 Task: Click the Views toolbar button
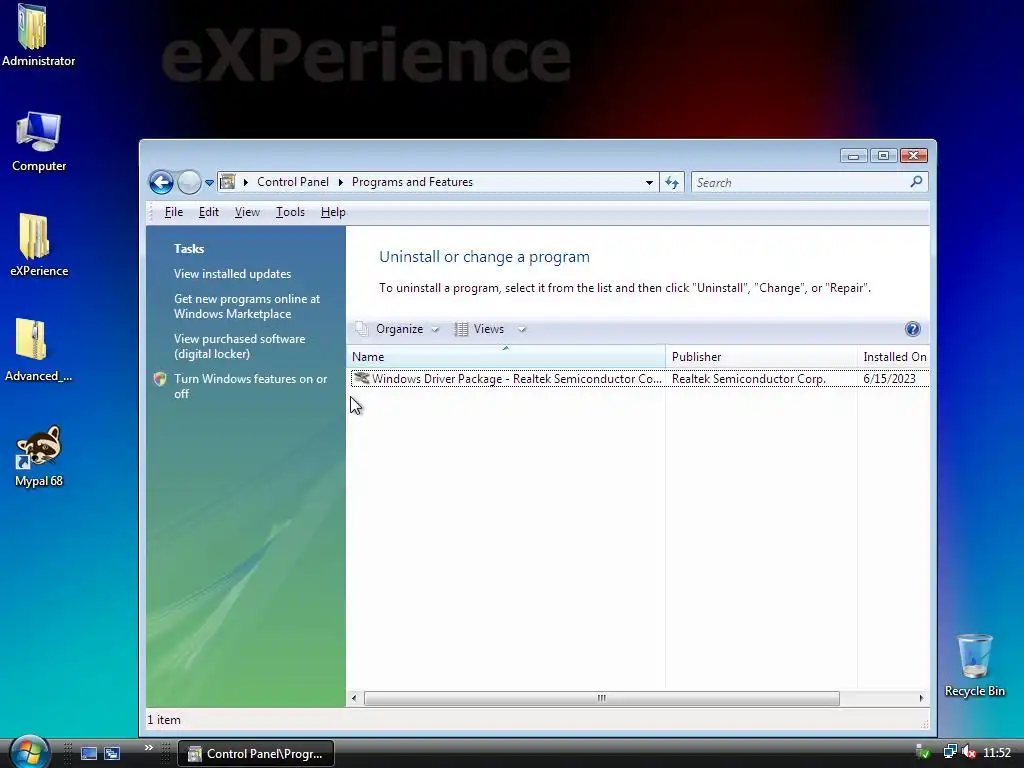click(x=480, y=329)
